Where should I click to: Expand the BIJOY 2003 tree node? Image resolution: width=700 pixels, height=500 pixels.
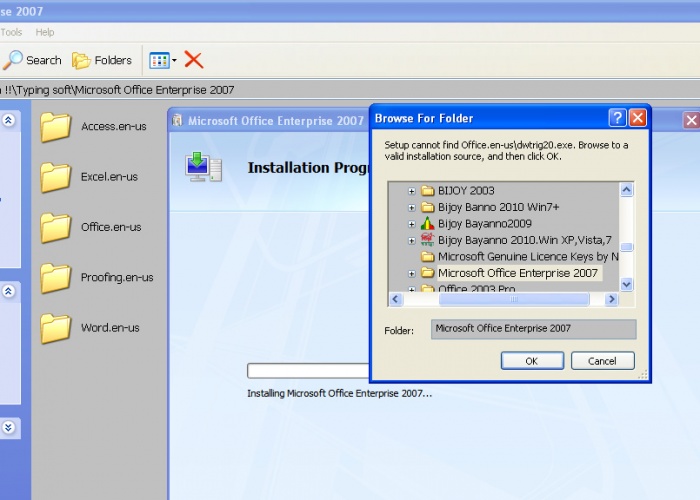pyautogui.click(x=412, y=191)
